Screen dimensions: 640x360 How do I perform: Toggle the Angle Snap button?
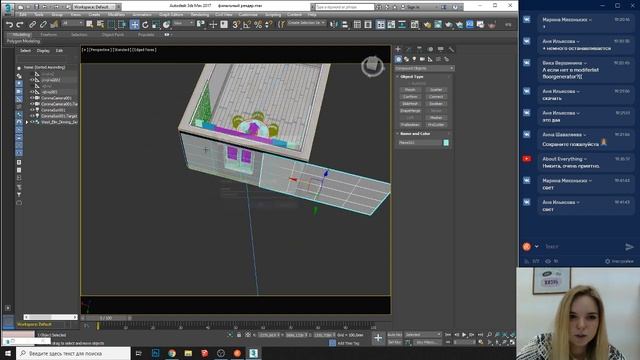(x=247, y=24)
